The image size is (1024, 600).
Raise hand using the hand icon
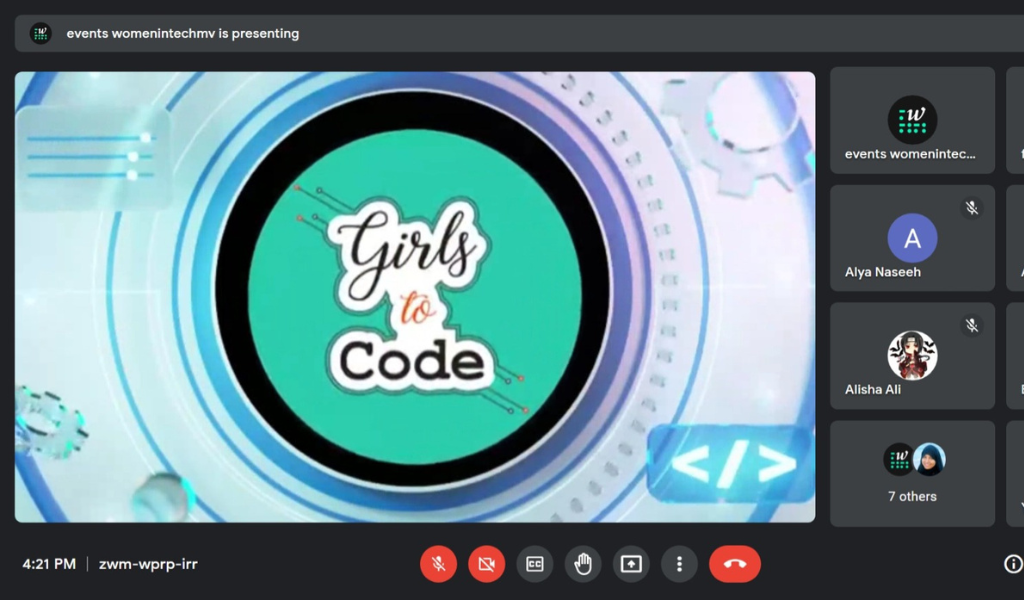coord(583,563)
